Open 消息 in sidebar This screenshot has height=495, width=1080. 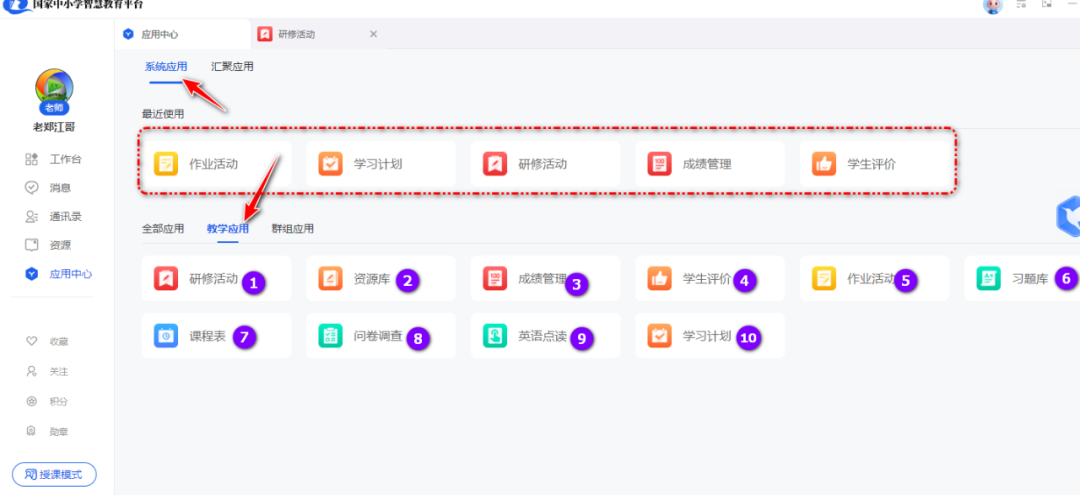pos(48,187)
